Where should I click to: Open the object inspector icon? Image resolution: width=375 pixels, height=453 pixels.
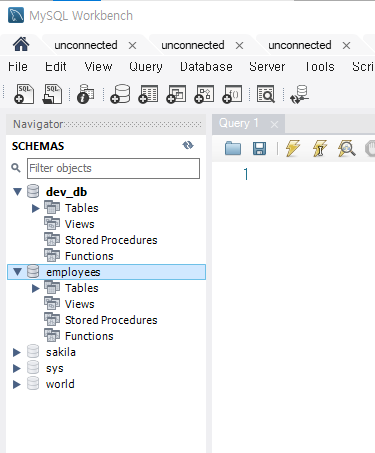click(85, 94)
